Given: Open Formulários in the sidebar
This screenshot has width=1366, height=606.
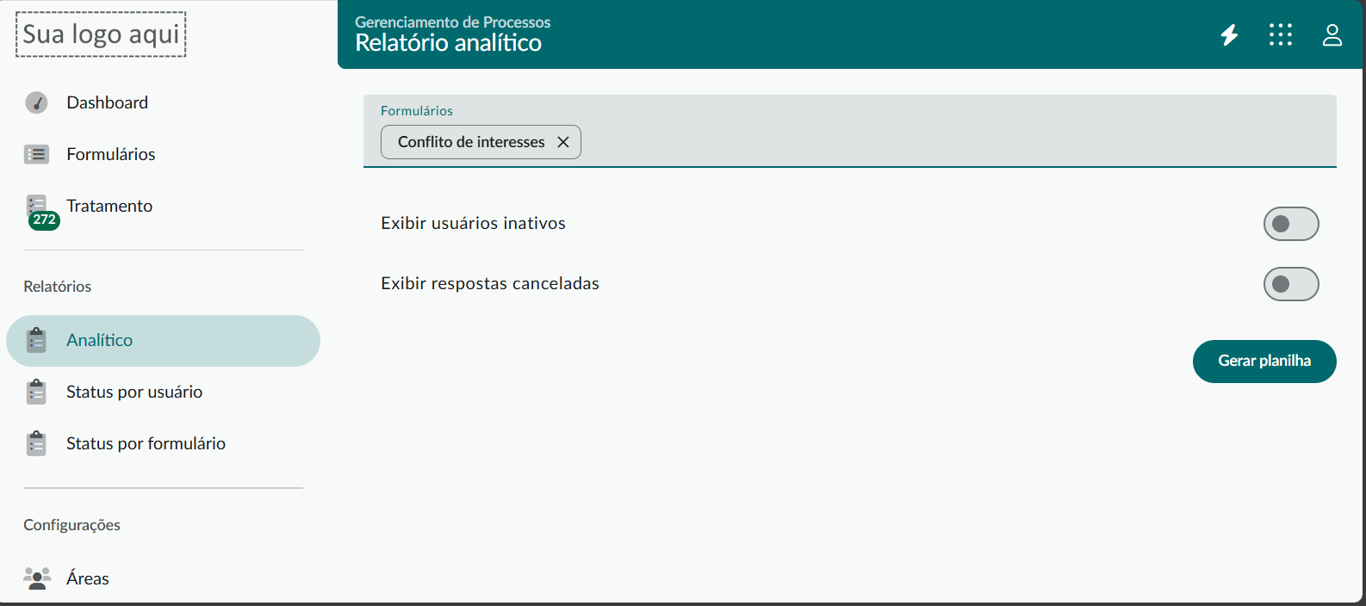Looking at the screenshot, I should coord(163,154).
